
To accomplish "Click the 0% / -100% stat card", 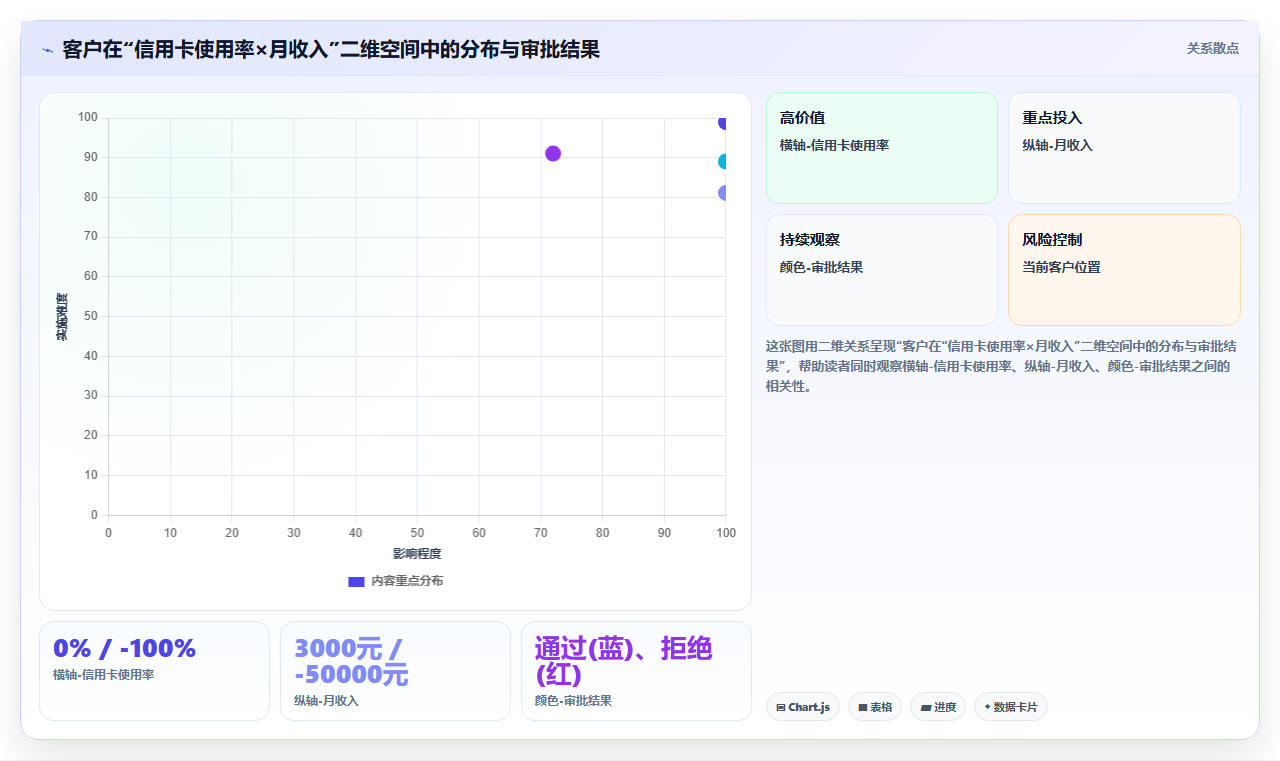I will point(154,671).
